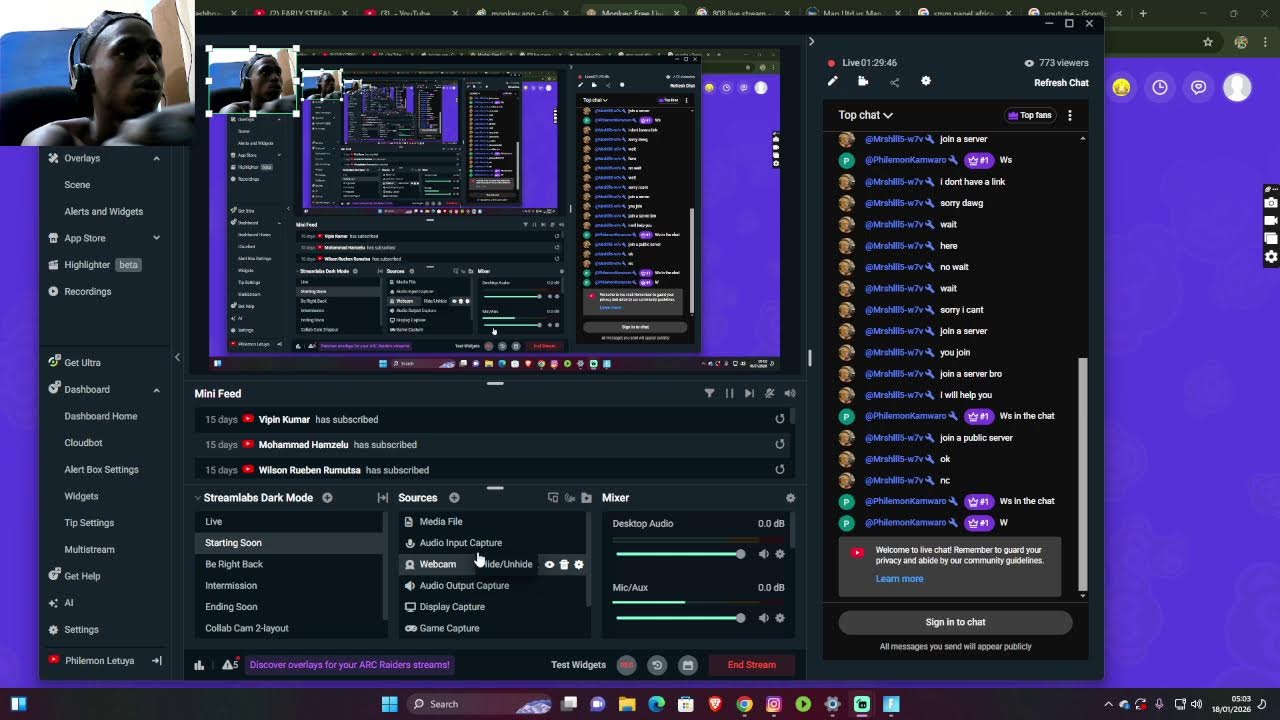Click Refresh Chat
1280x720 pixels.
(1061, 83)
